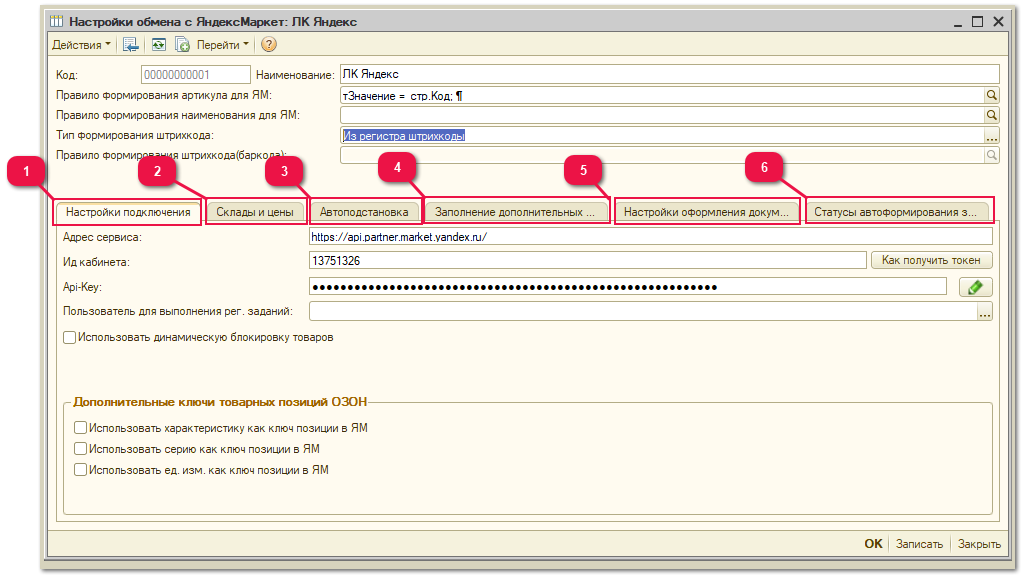The height and width of the screenshot is (578, 1024).
Task: Click the Адрес сервиса URL field
Action: pyautogui.click(x=650, y=237)
